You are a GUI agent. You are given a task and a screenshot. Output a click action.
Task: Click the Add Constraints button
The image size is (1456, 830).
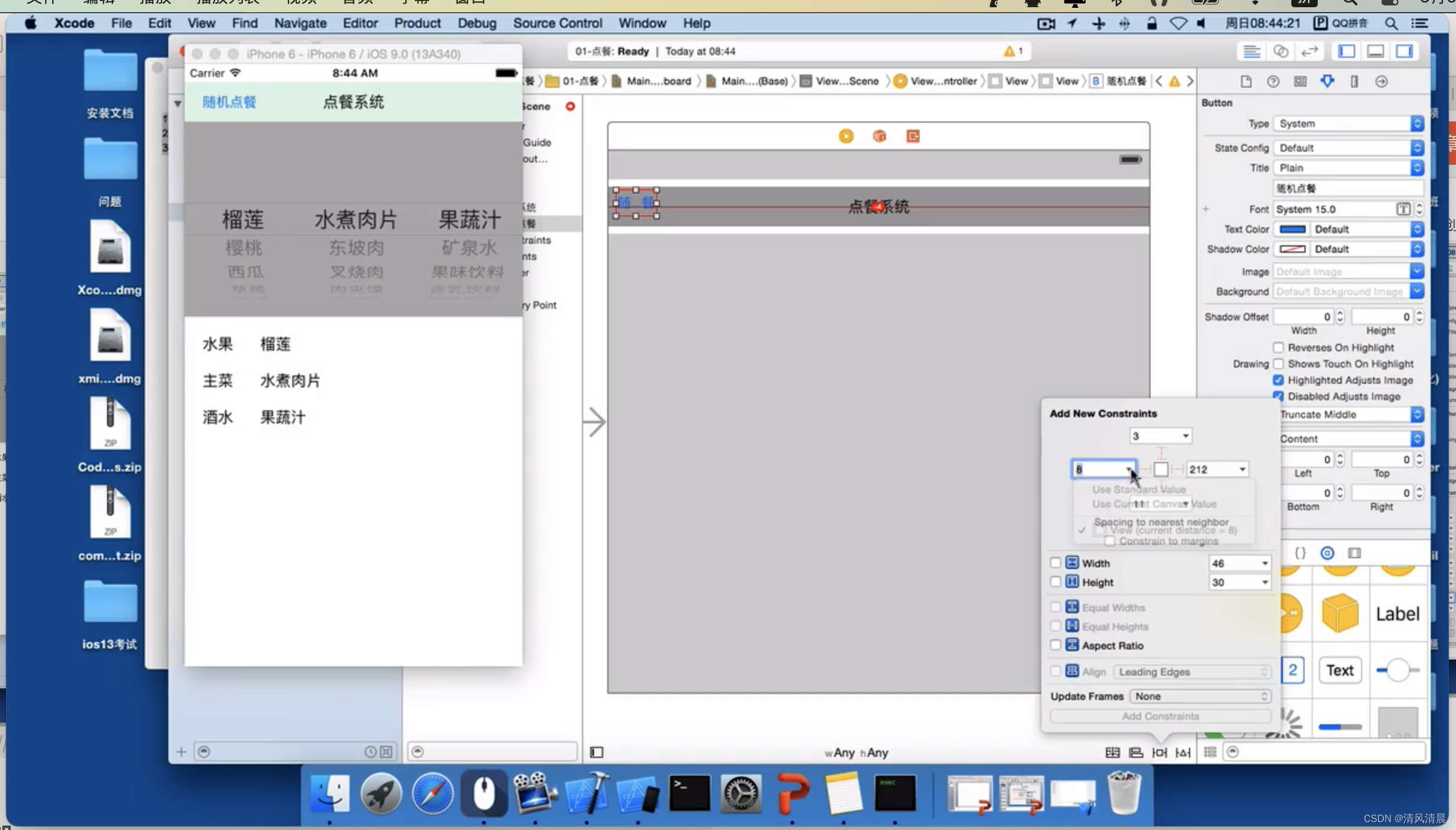click(1160, 716)
